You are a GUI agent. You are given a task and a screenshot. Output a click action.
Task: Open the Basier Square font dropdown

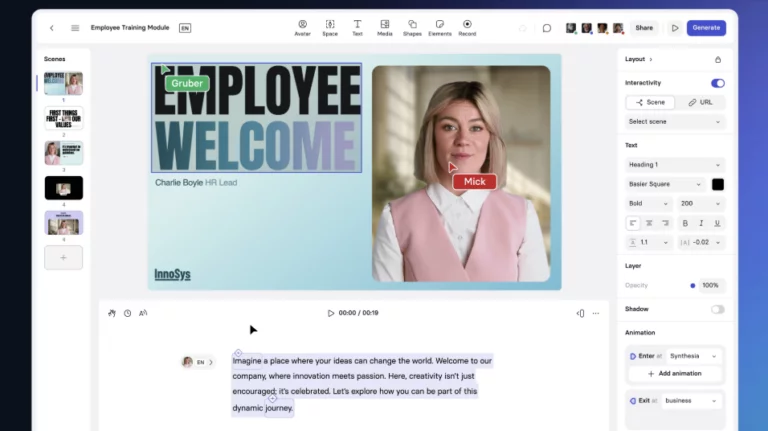coord(665,184)
